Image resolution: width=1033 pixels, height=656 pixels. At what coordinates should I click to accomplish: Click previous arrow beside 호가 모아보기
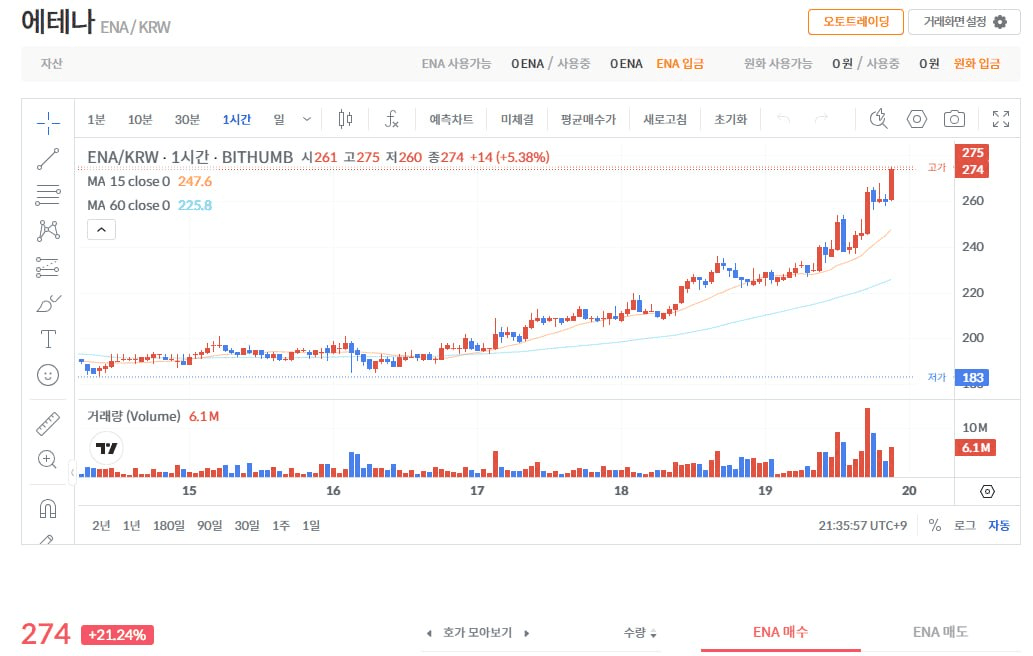point(429,634)
